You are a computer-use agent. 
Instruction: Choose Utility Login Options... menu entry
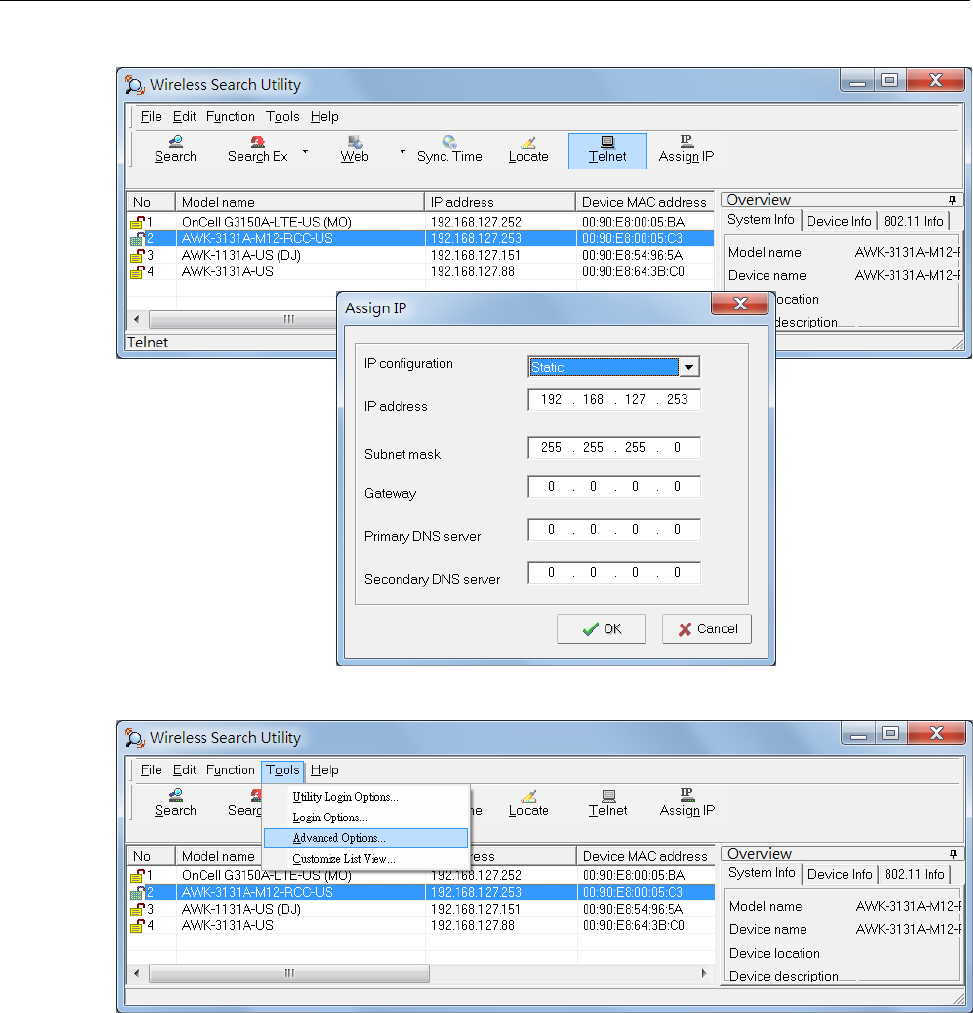[366, 797]
